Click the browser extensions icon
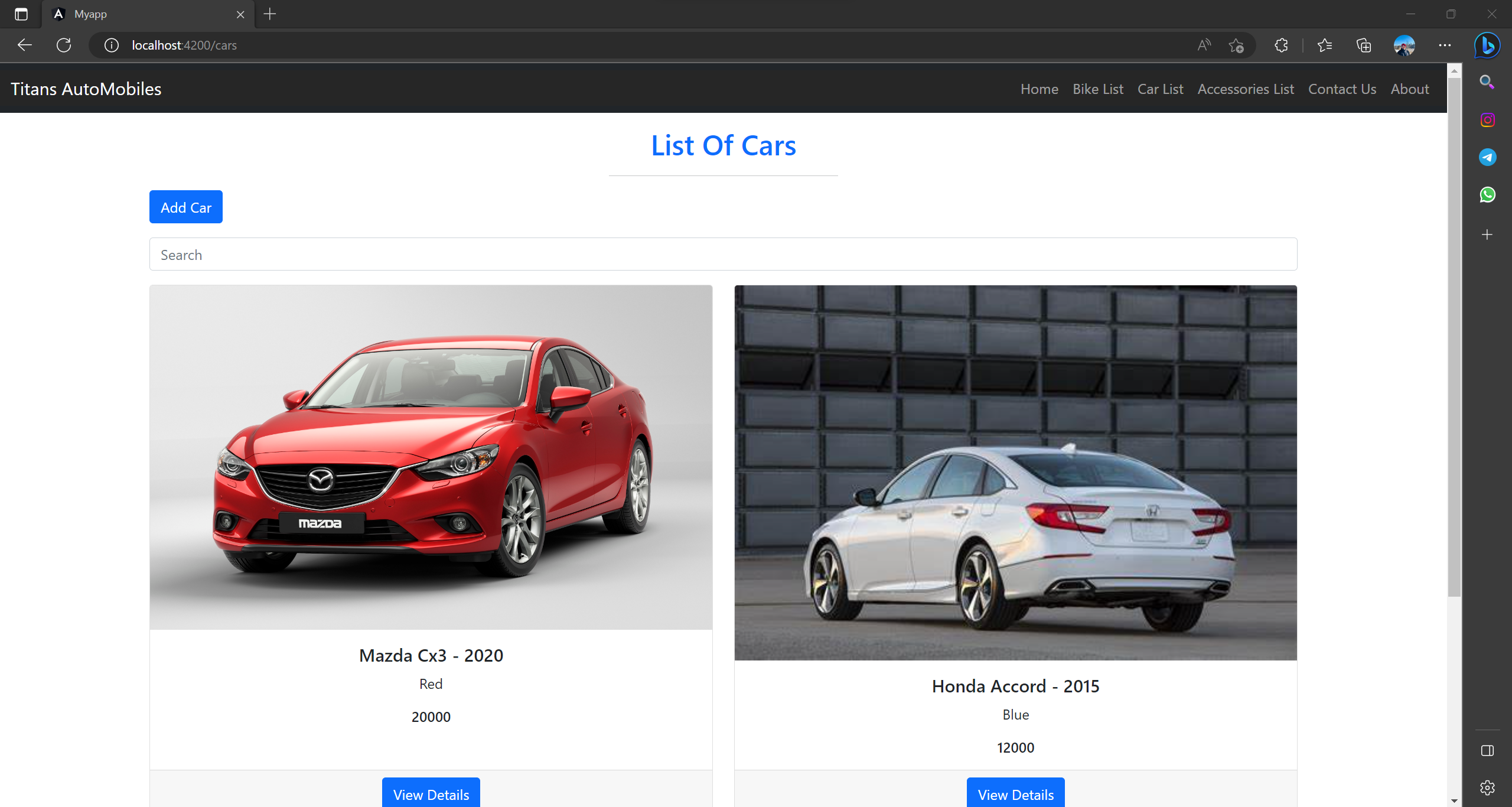This screenshot has height=807, width=1512. click(1281, 45)
